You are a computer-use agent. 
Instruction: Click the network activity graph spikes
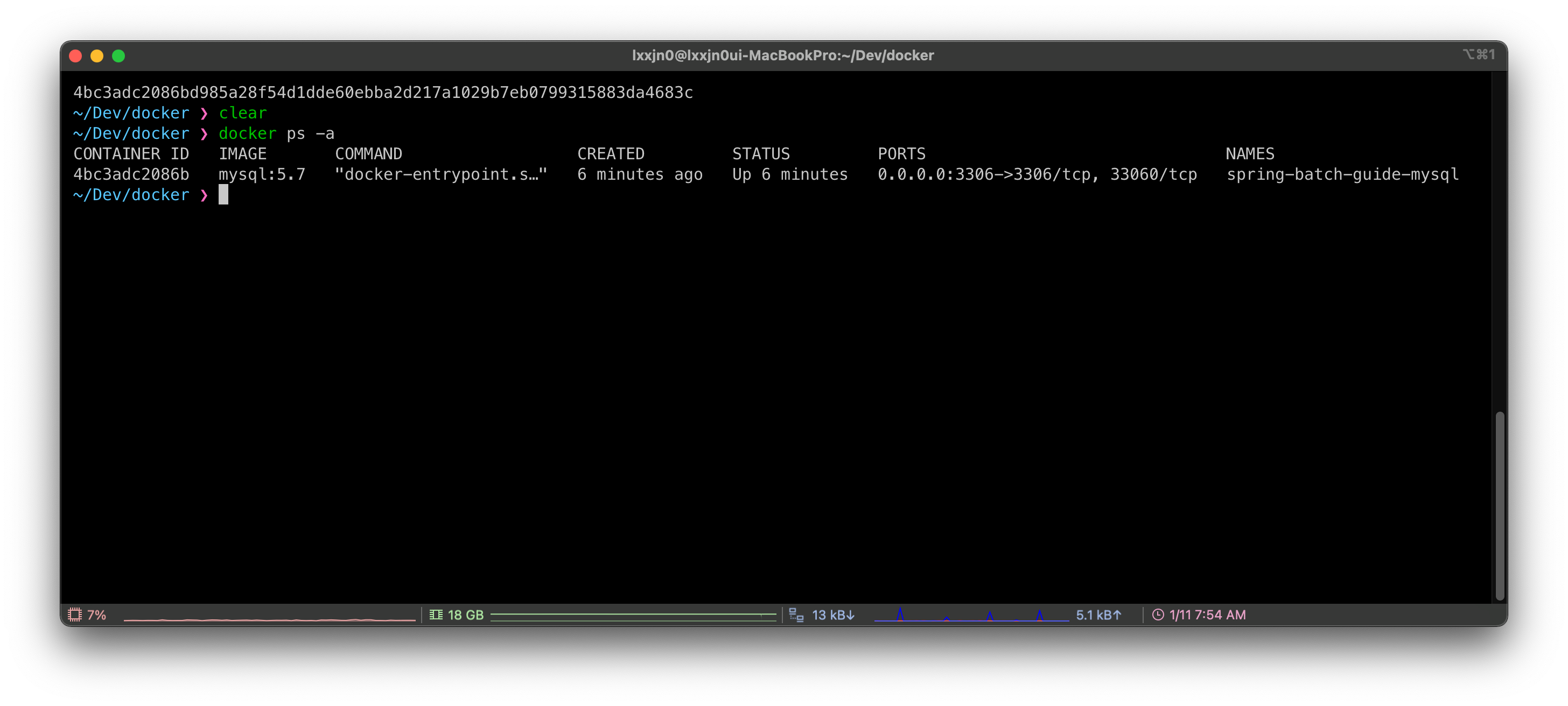971,615
